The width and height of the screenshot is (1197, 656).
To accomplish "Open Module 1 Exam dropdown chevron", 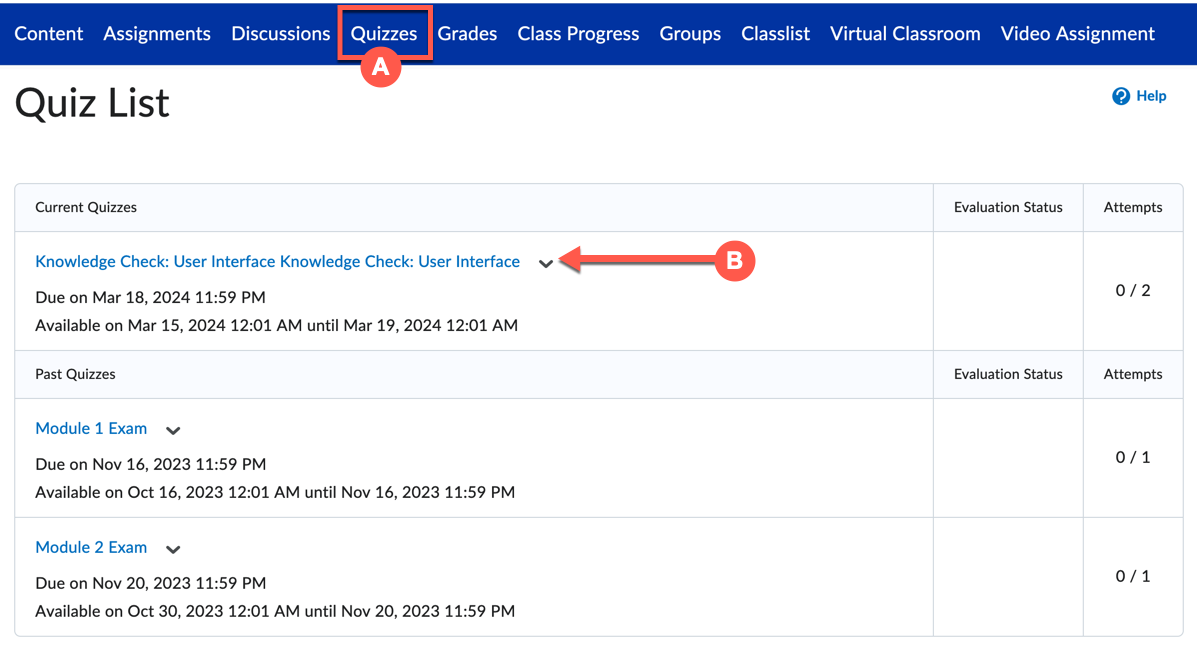I will click(173, 431).
